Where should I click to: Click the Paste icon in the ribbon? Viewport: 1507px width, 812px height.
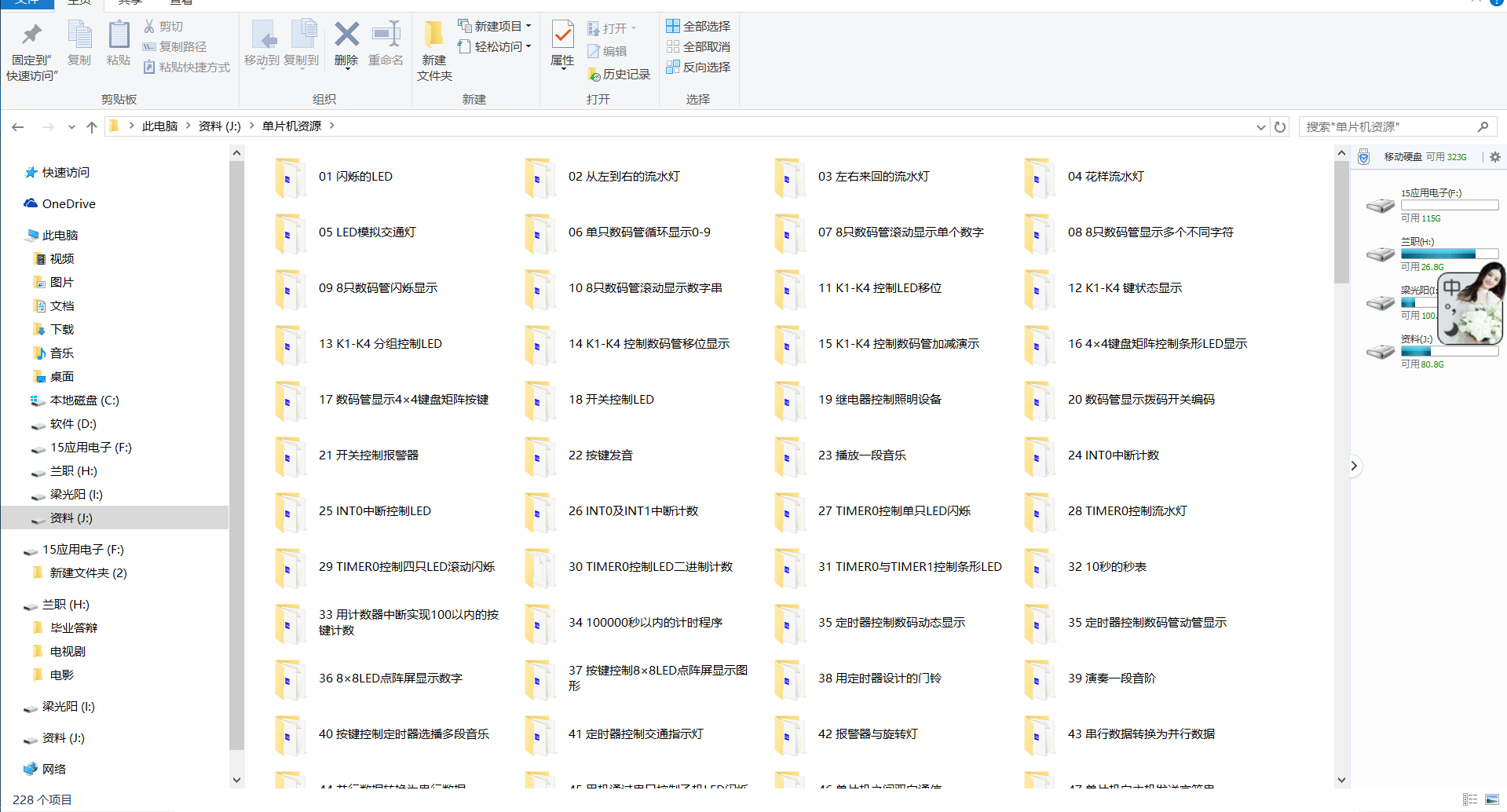tap(119, 35)
